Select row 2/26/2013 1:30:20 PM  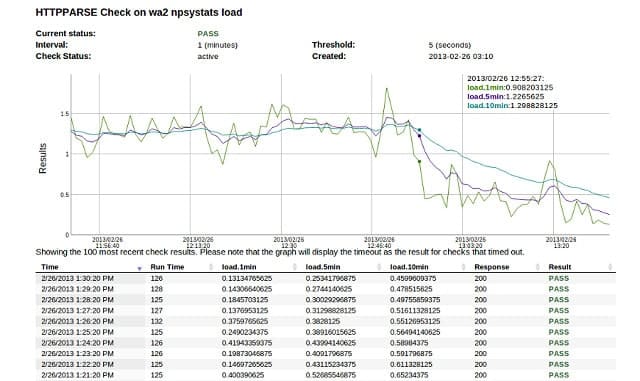326,279
